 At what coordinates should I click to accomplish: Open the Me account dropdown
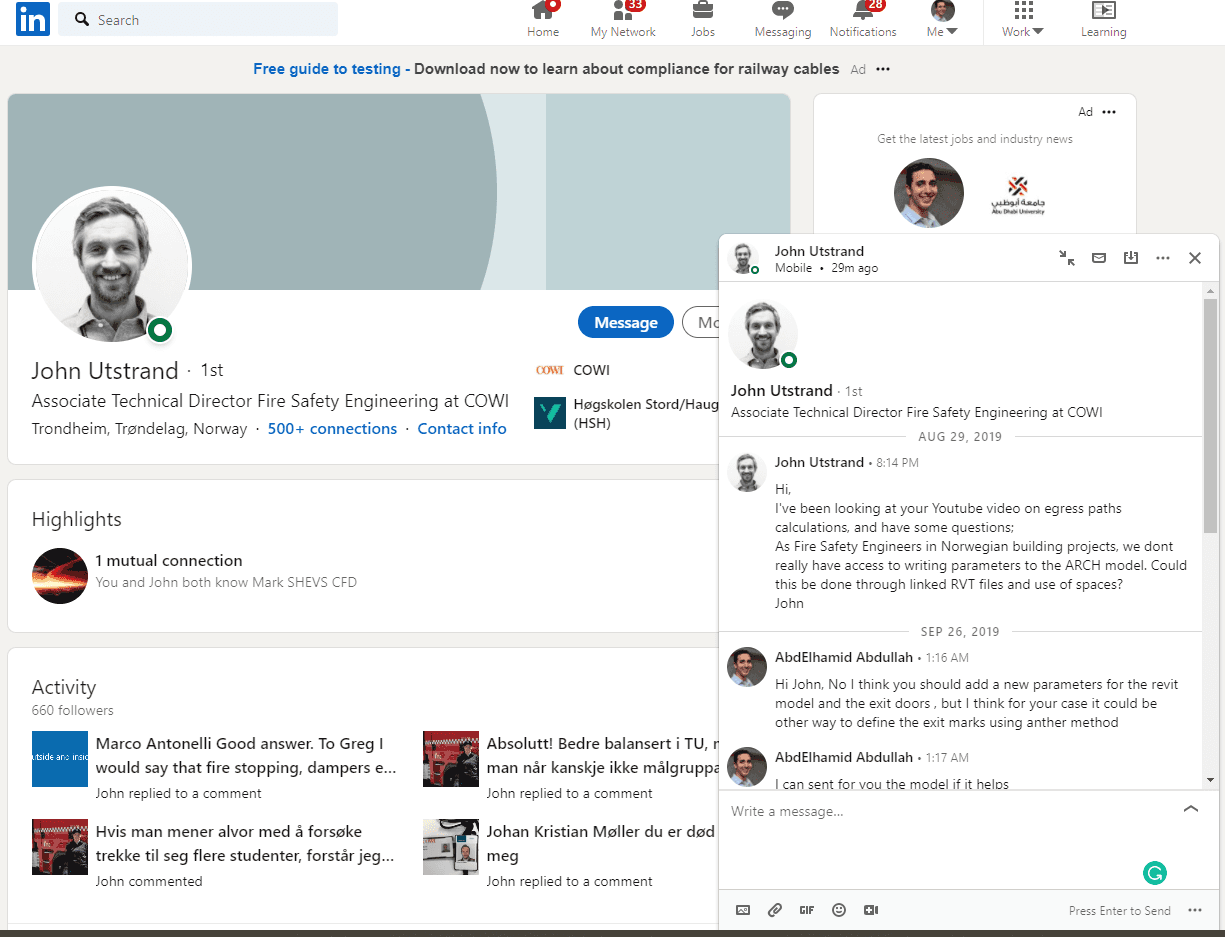tap(942, 20)
